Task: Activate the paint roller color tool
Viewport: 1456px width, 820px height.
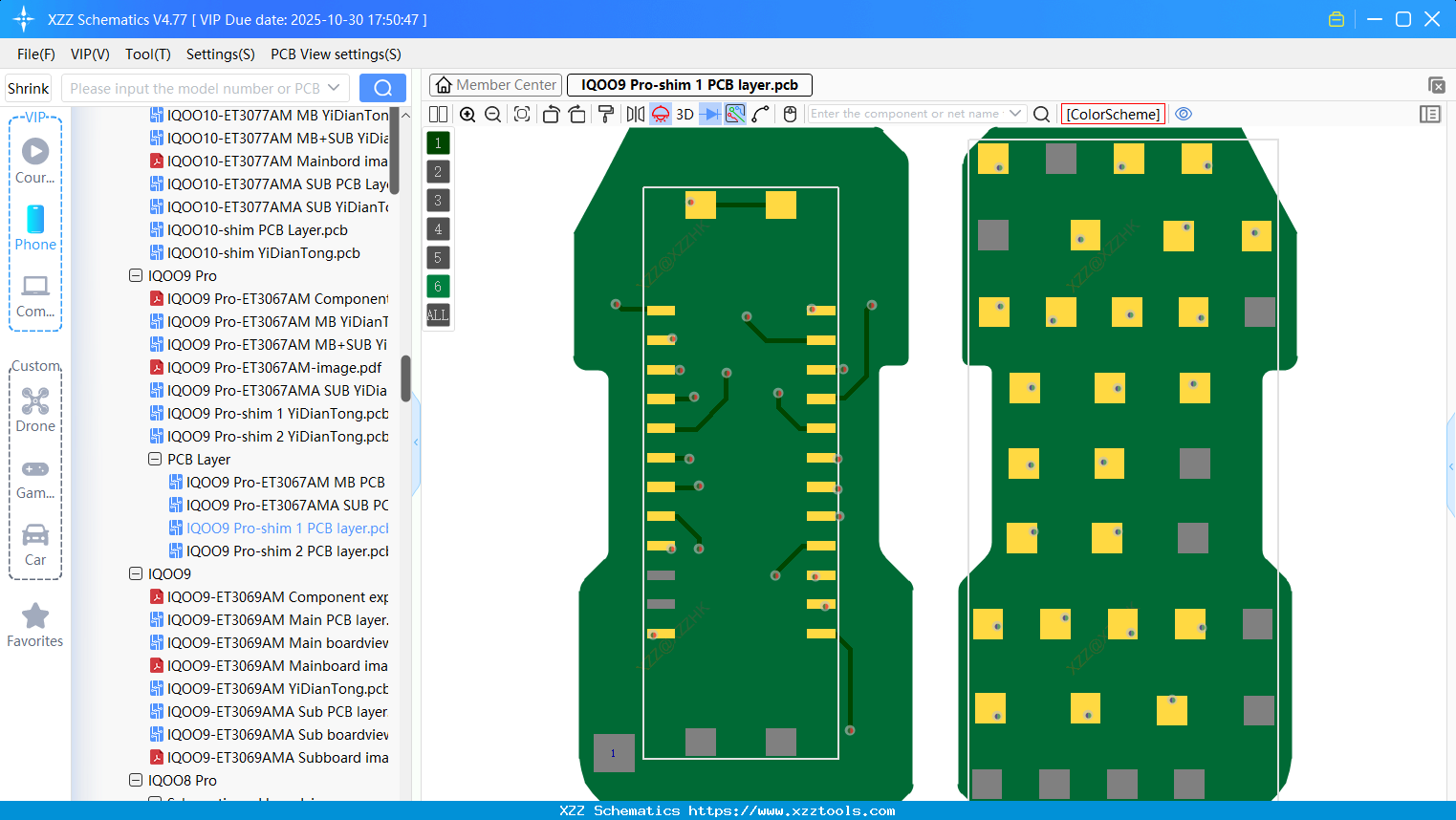Action: point(605,114)
